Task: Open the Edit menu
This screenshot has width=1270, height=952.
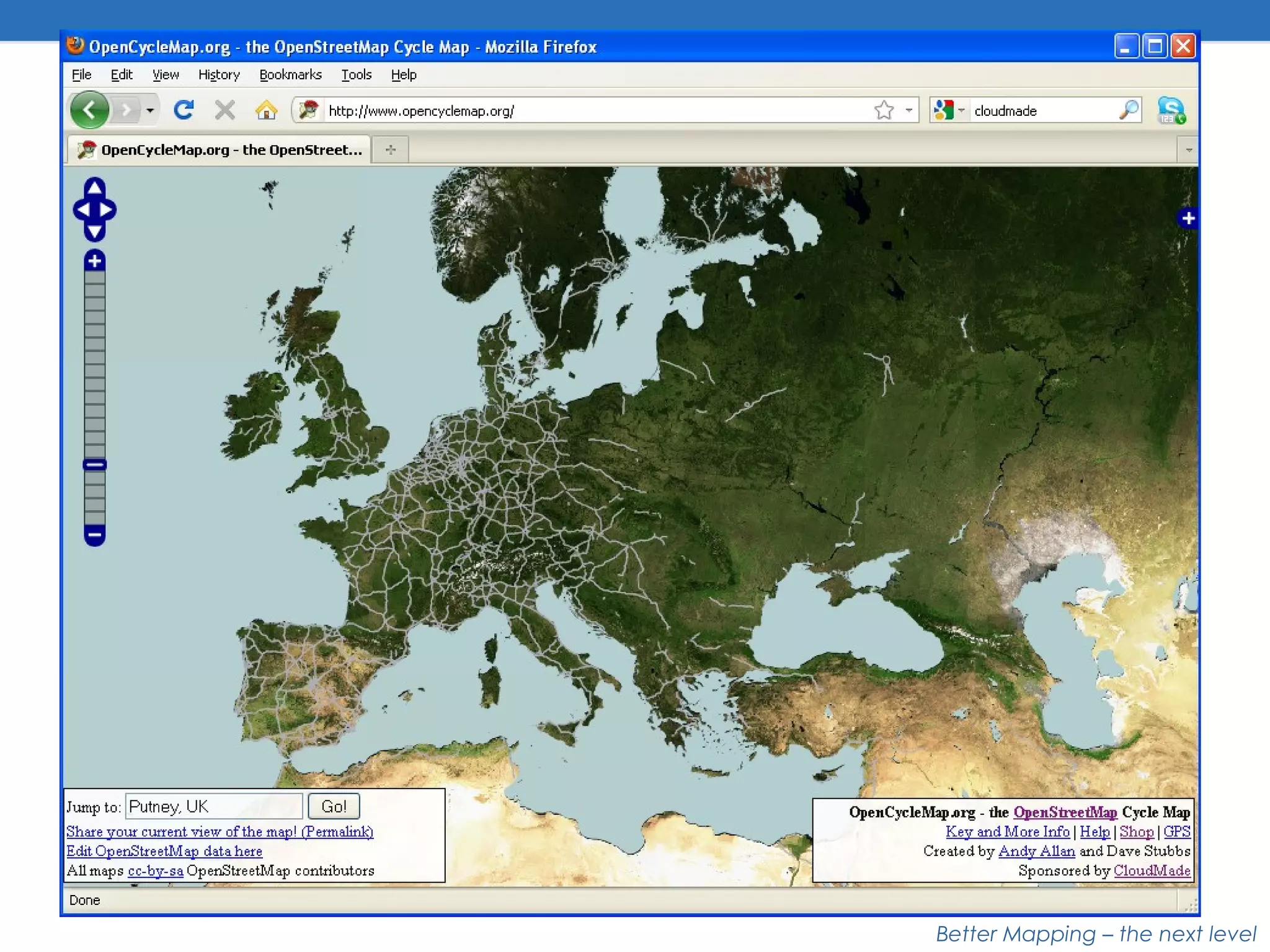Action: point(122,74)
